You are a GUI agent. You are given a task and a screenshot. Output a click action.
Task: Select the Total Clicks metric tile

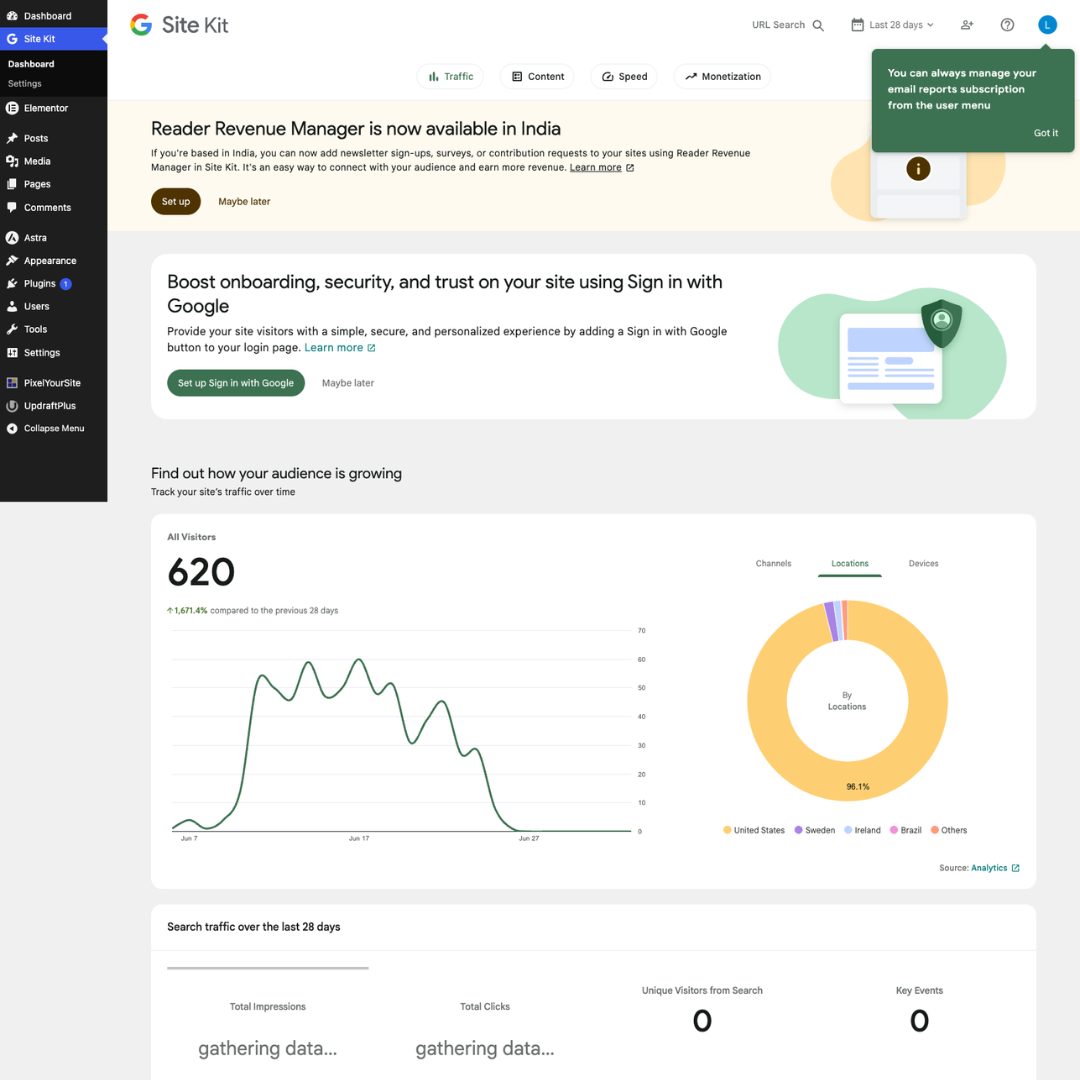485,1026
